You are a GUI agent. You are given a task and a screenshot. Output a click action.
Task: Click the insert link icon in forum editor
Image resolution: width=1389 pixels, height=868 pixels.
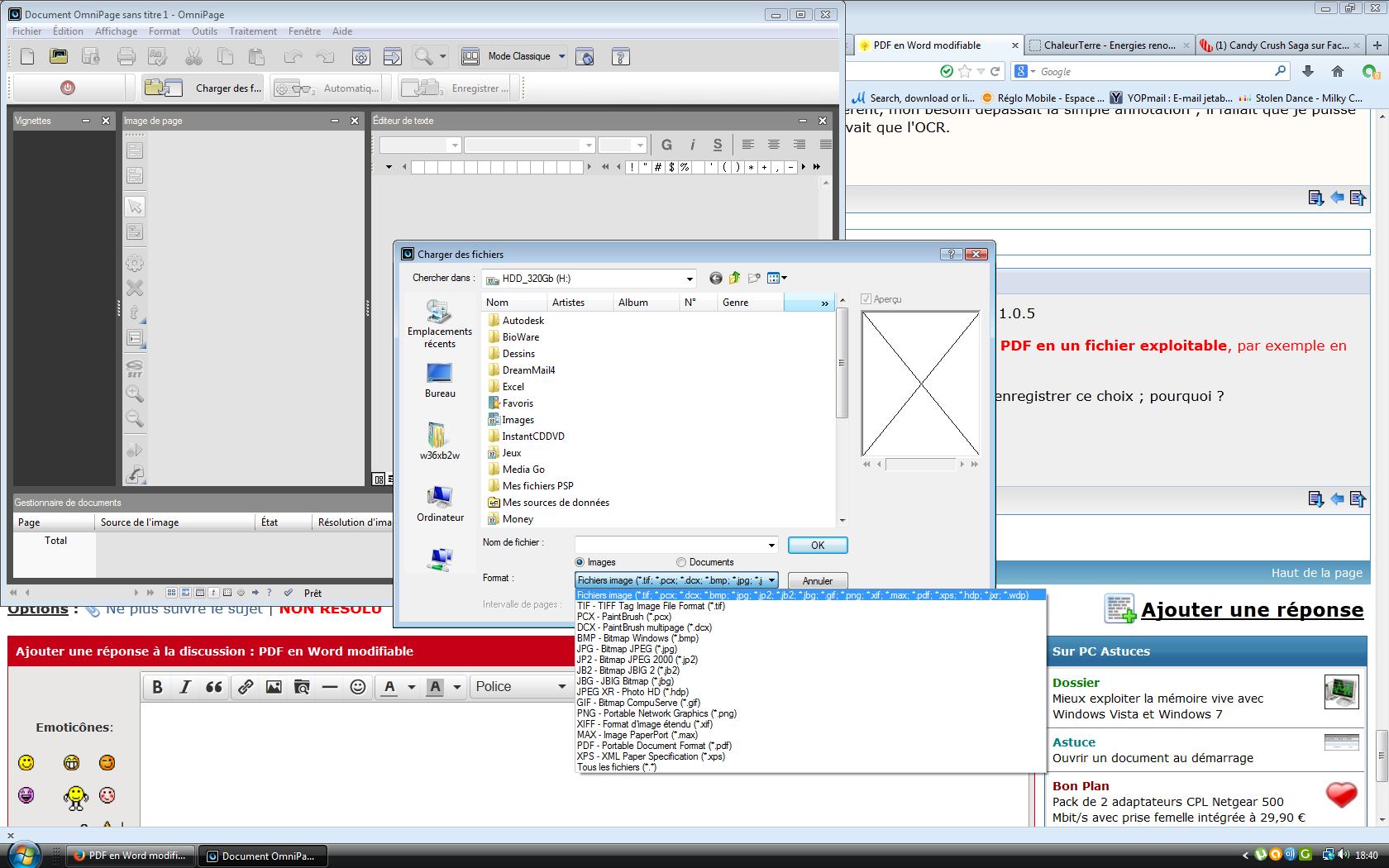pyautogui.click(x=246, y=687)
